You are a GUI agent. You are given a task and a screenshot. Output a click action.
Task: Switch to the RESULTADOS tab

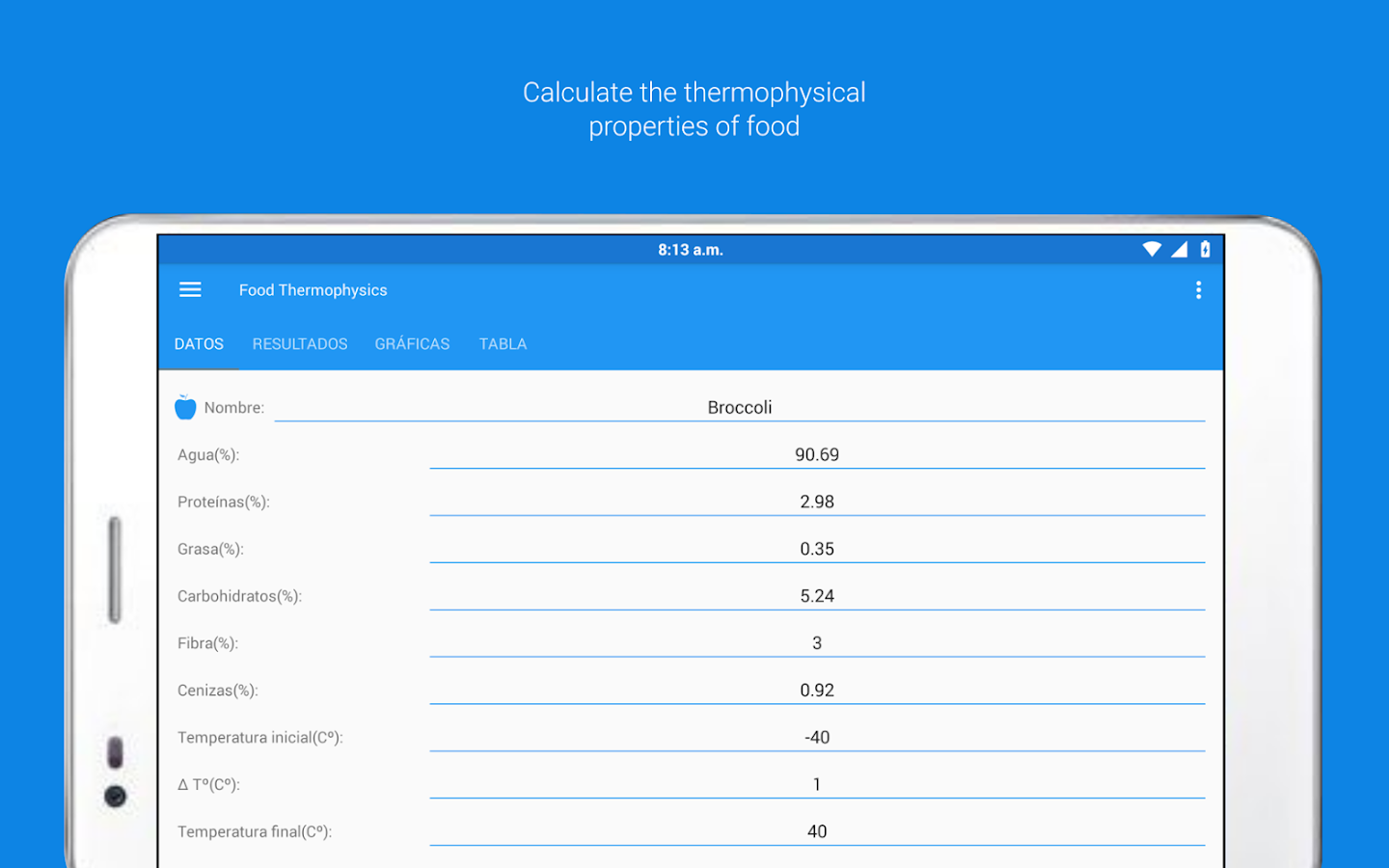(300, 344)
